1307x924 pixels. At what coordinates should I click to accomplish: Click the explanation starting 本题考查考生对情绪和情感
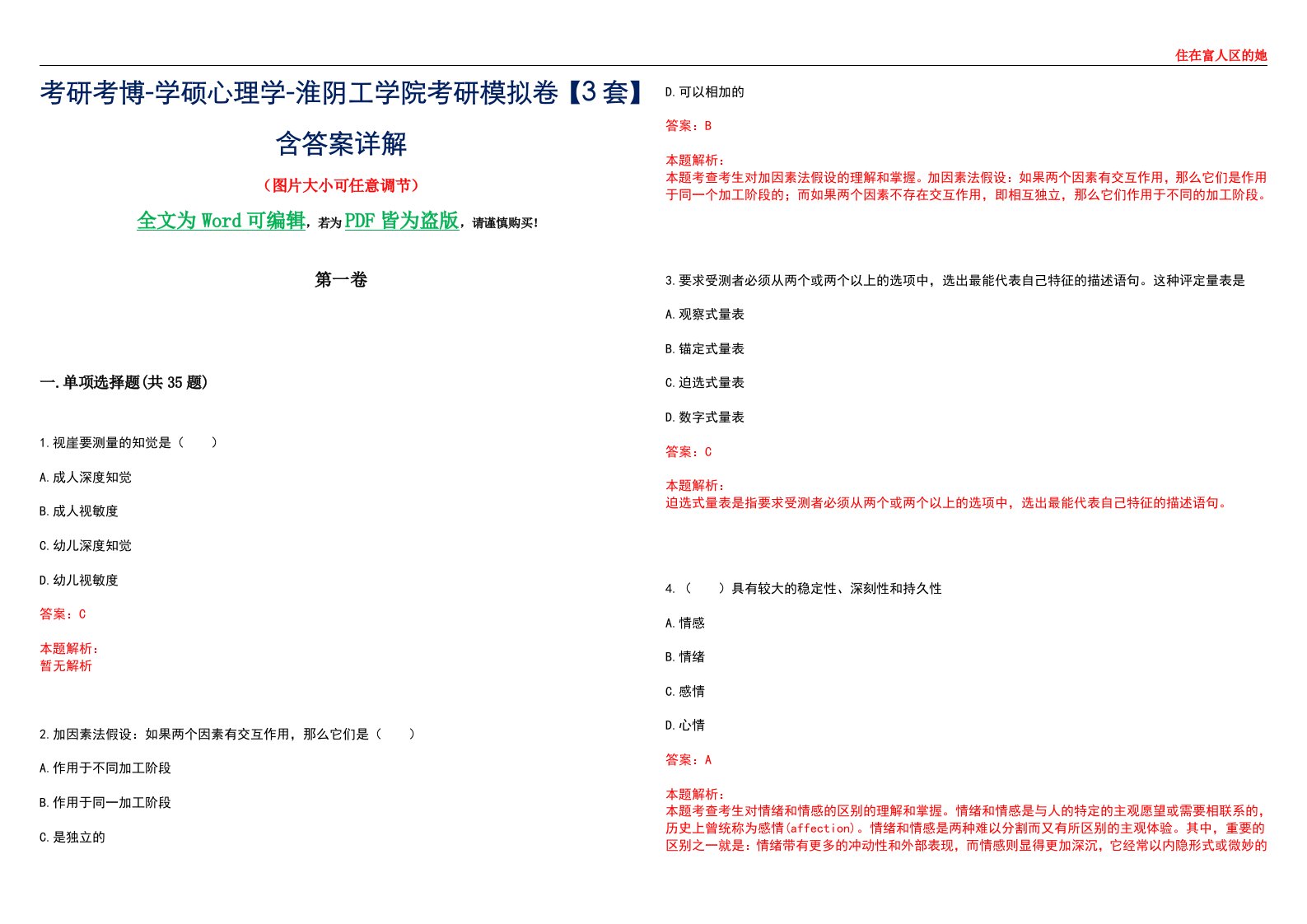click(966, 828)
